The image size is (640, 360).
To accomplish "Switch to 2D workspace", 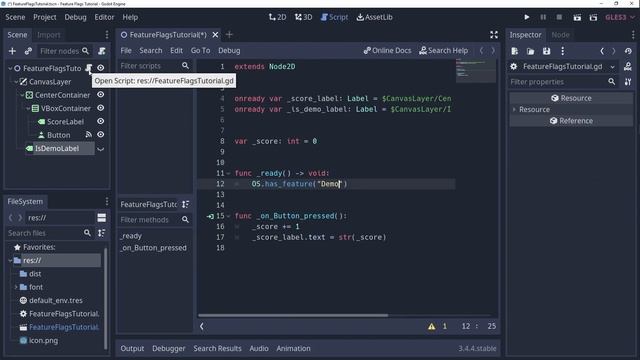I will tap(278, 17).
